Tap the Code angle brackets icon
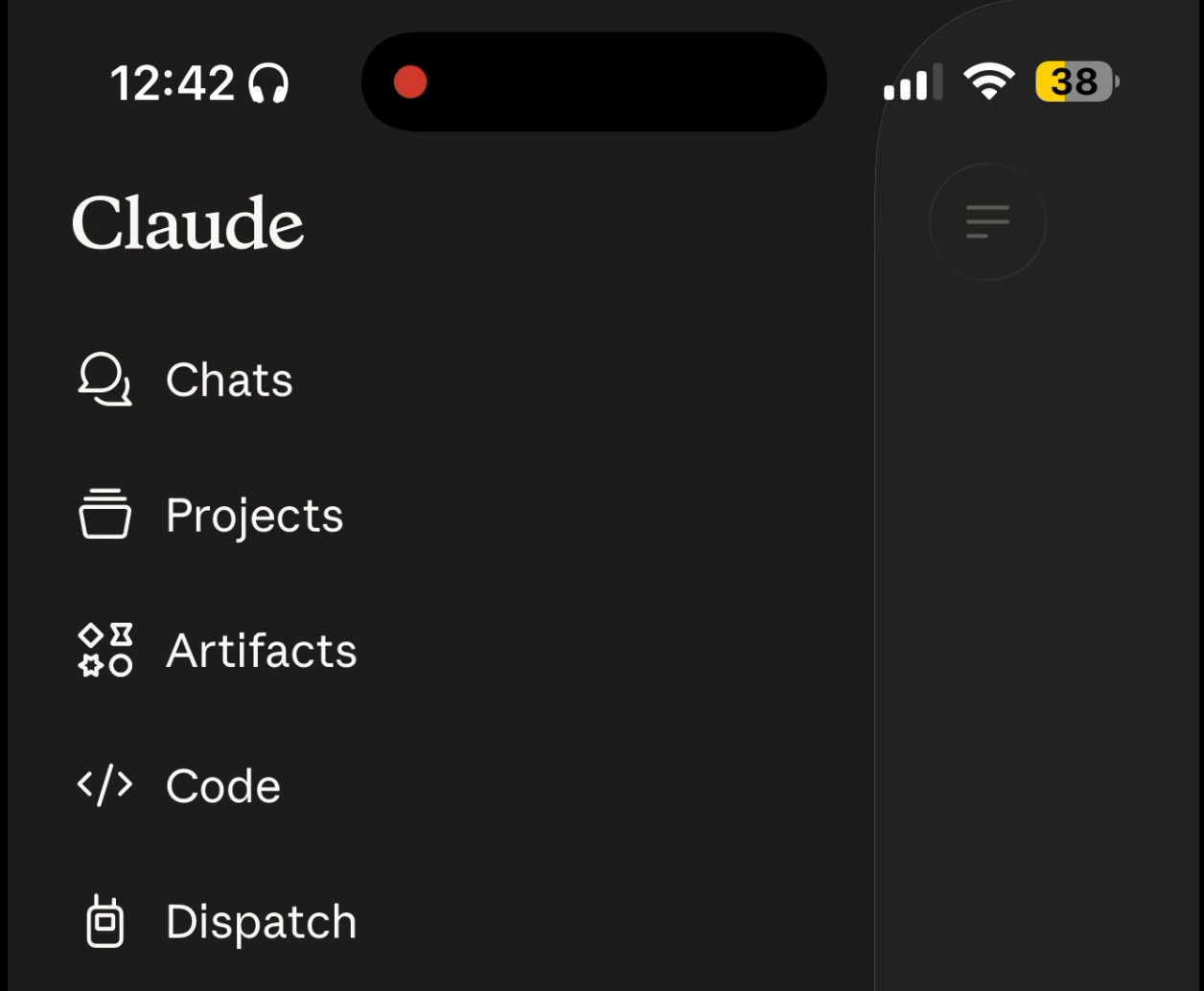Image resolution: width=1204 pixels, height=991 pixels. [x=104, y=786]
